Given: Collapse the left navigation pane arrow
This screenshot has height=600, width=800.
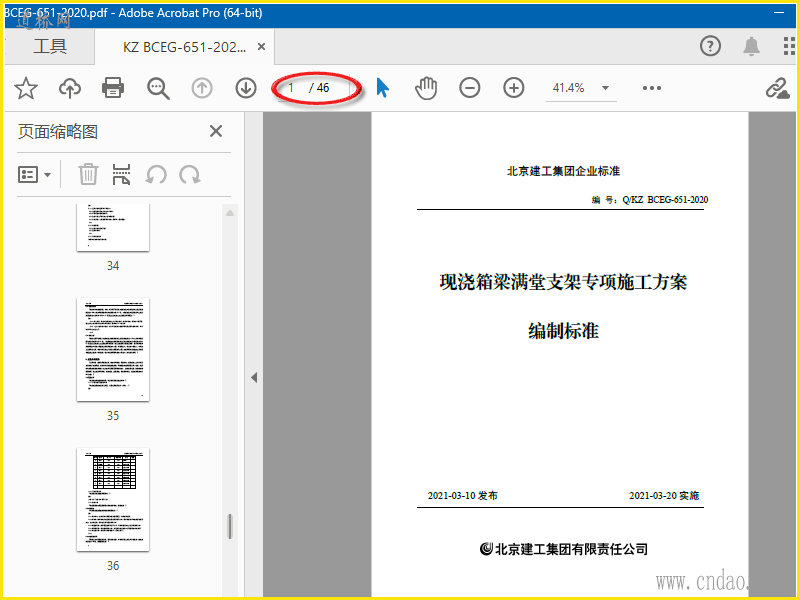Looking at the screenshot, I should (254, 378).
